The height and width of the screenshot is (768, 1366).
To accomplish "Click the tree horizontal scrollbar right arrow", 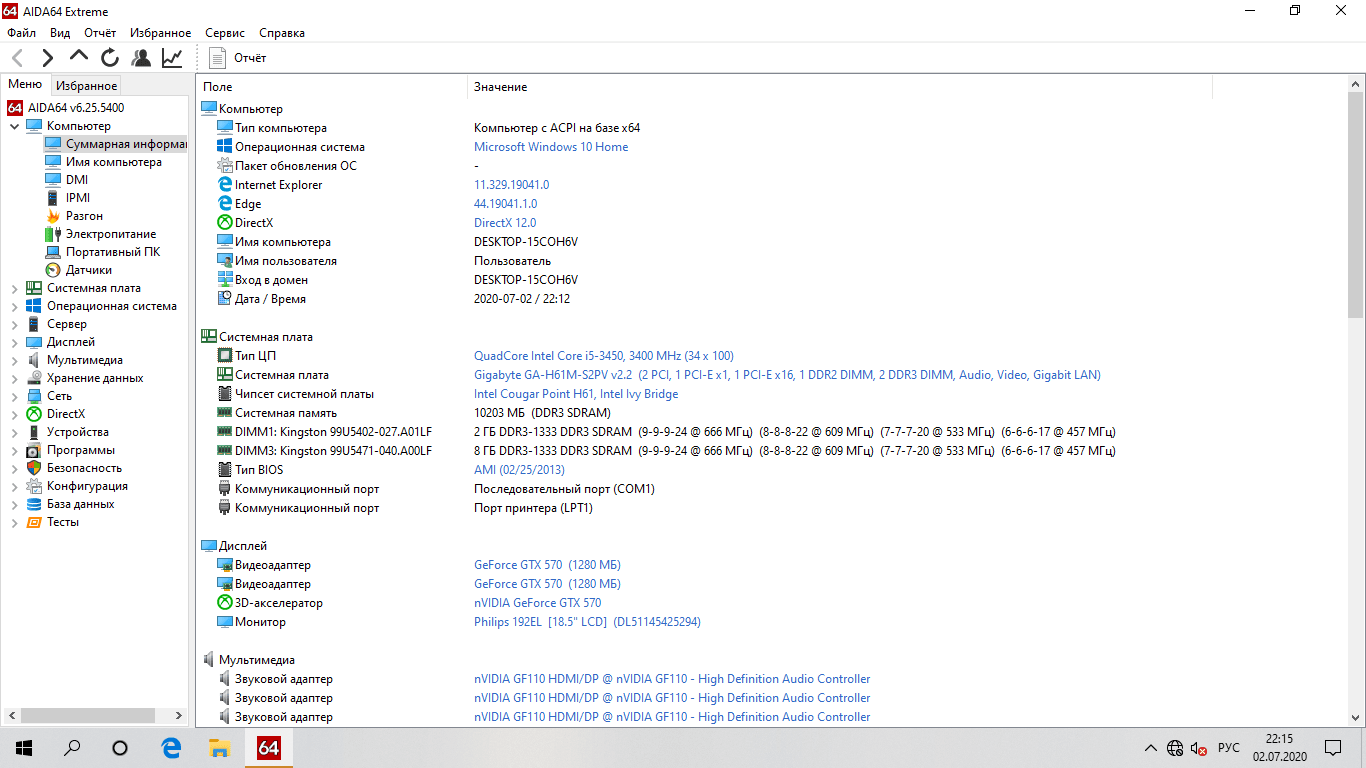I will coord(179,716).
